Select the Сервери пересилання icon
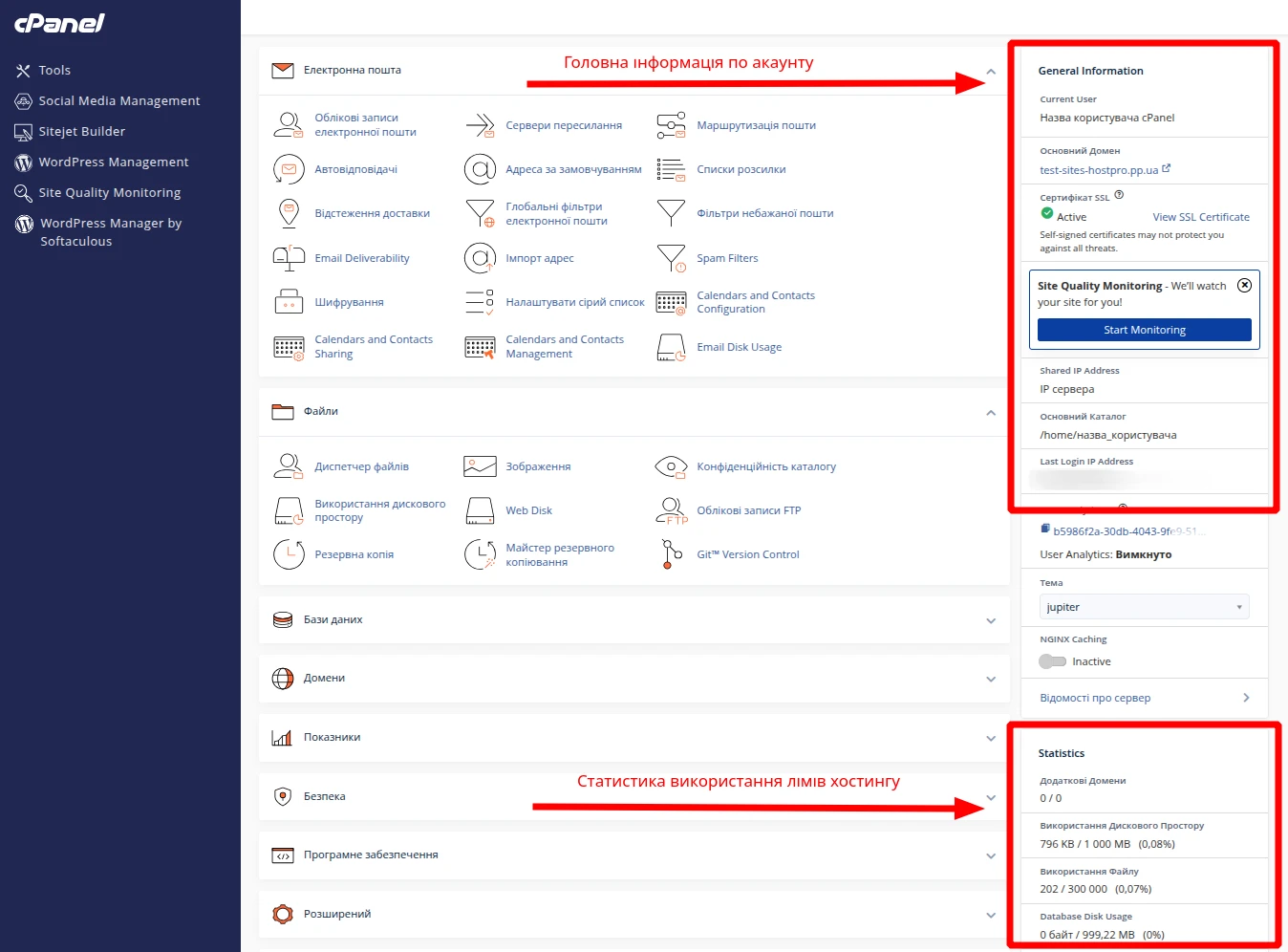Screen dimensions: 1288x952 [480, 124]
